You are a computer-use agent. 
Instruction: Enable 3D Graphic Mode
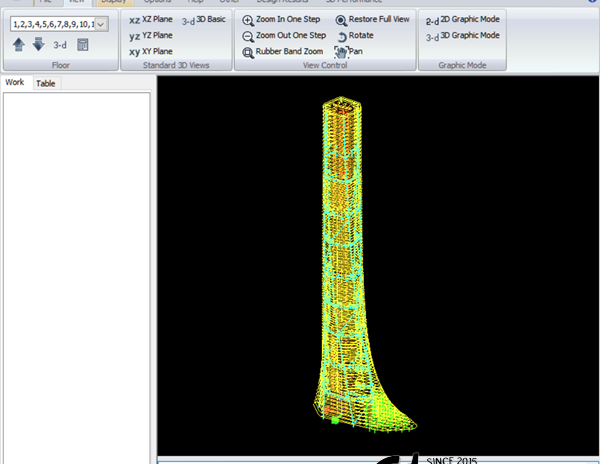coord(462,35)
